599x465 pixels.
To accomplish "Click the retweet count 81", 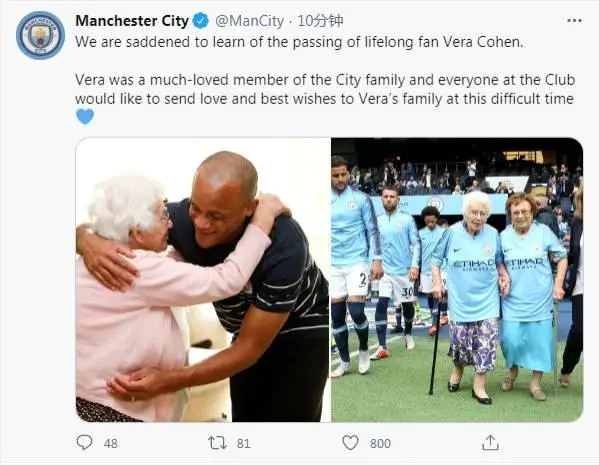I will 243,443.
